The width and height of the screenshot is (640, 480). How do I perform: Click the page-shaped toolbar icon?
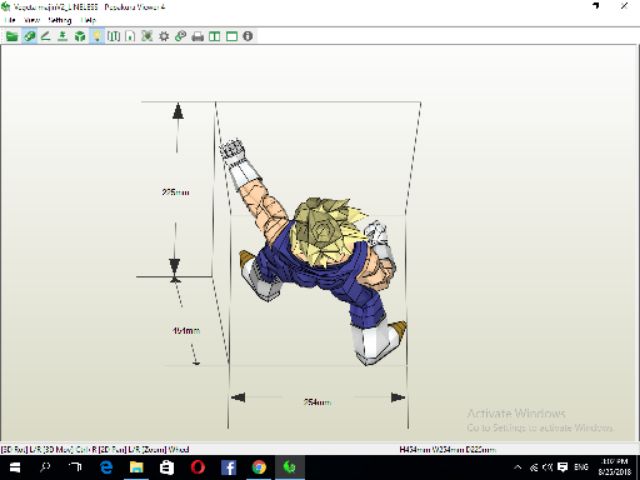[x=130, y=36]
